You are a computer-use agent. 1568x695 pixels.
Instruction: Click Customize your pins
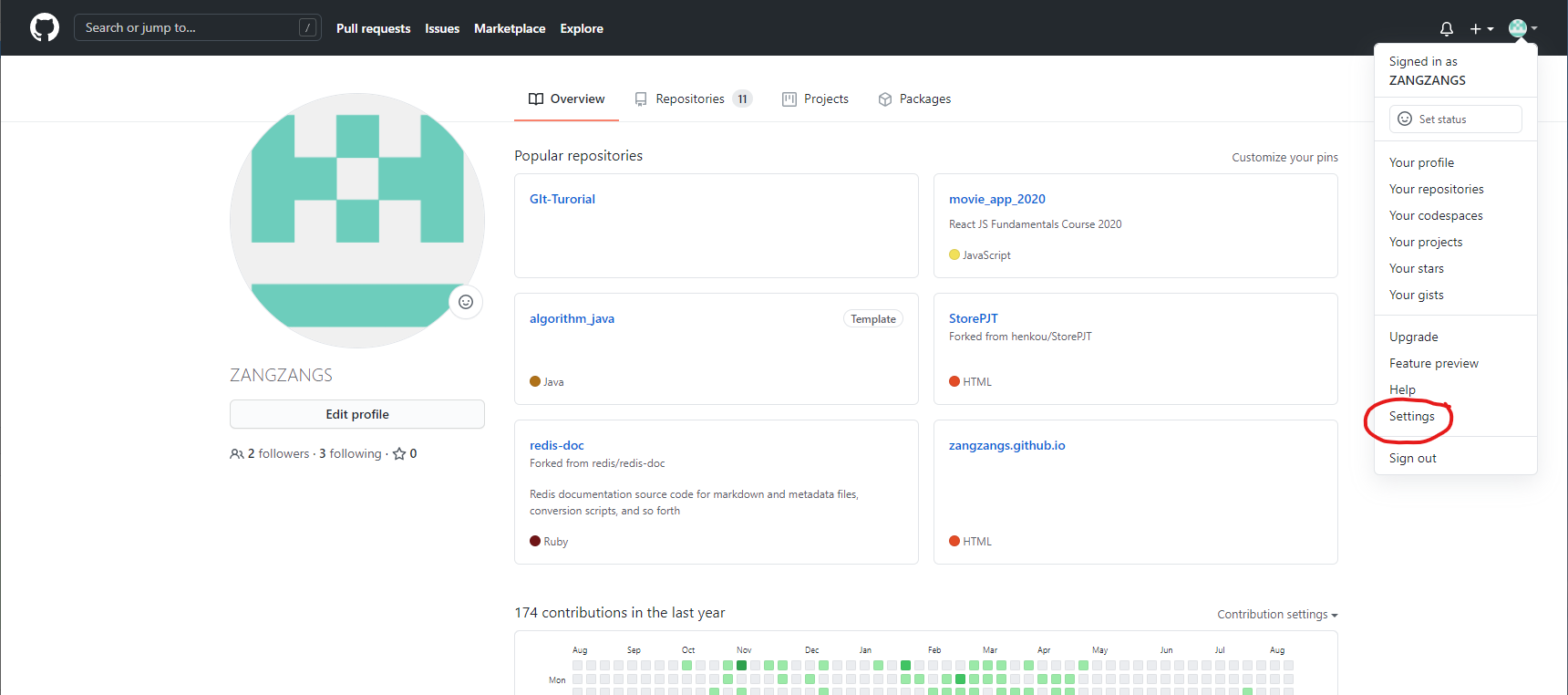click(x=1285, y=157)
